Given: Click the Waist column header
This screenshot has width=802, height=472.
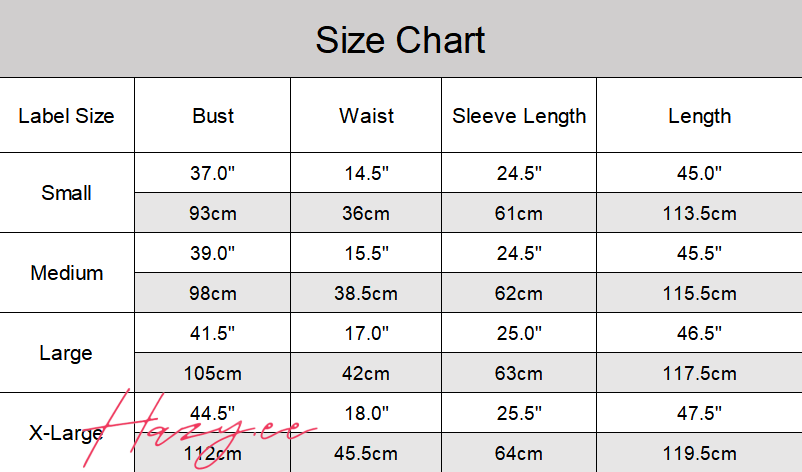Looking at the screenshot, I should 366,116.
